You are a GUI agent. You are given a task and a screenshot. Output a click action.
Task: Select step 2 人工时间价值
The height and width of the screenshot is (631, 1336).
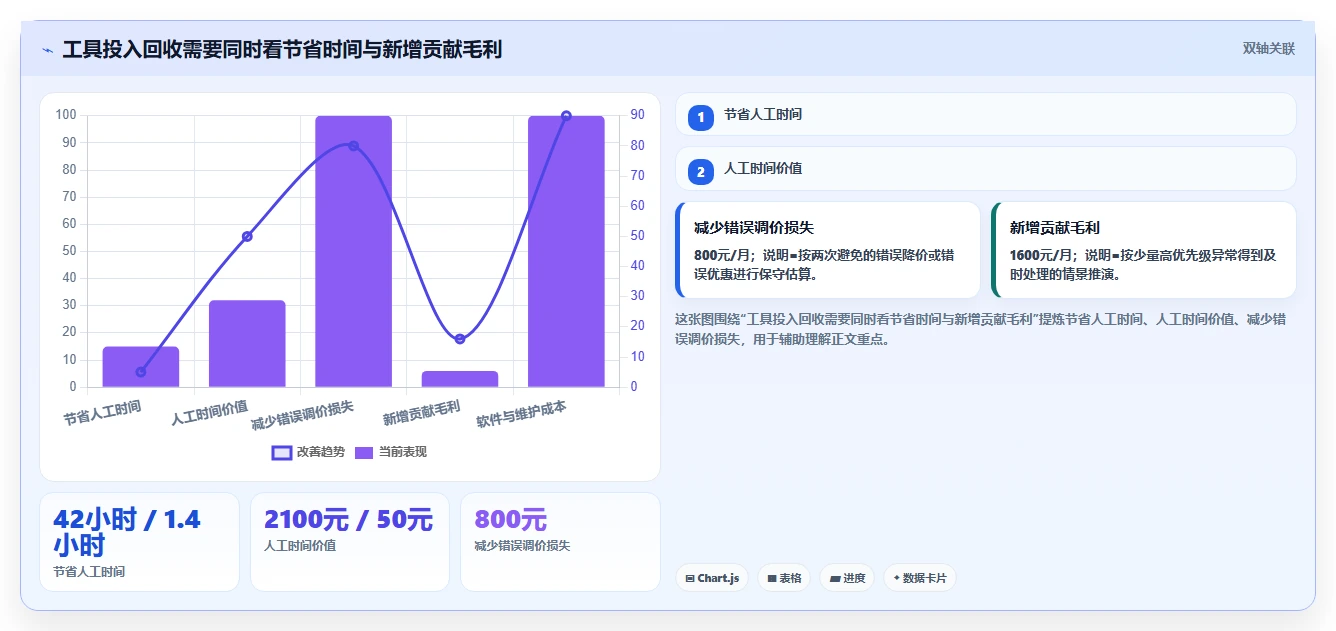click(x=985, y=169)
